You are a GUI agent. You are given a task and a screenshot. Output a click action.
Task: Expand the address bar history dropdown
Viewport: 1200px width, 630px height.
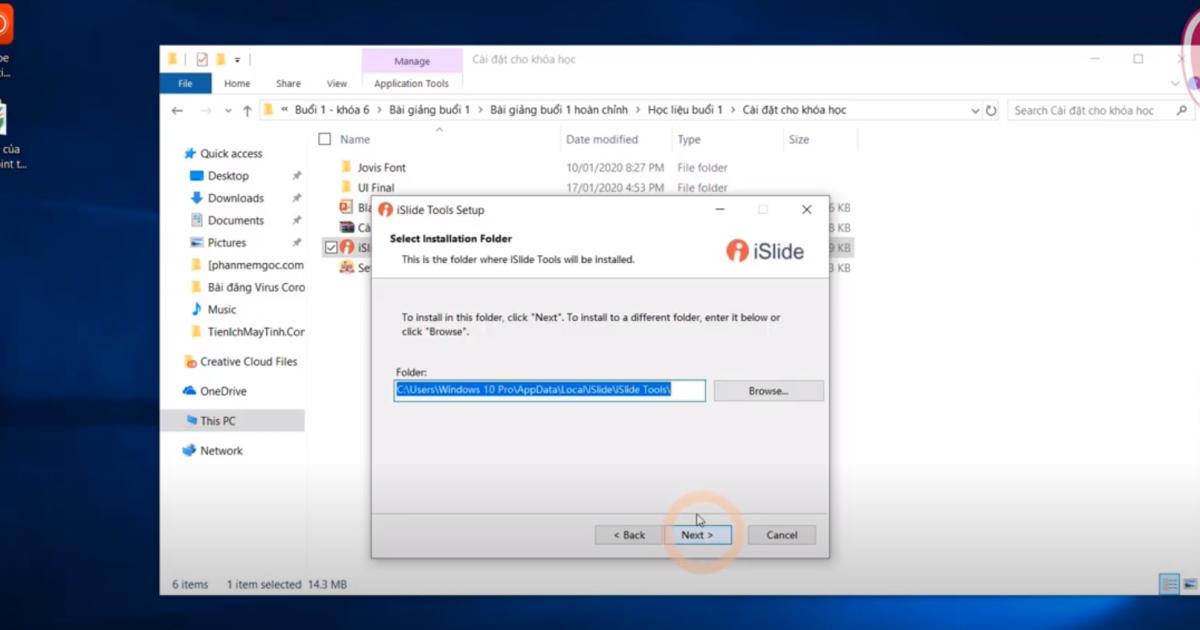[x=975, y=111]
